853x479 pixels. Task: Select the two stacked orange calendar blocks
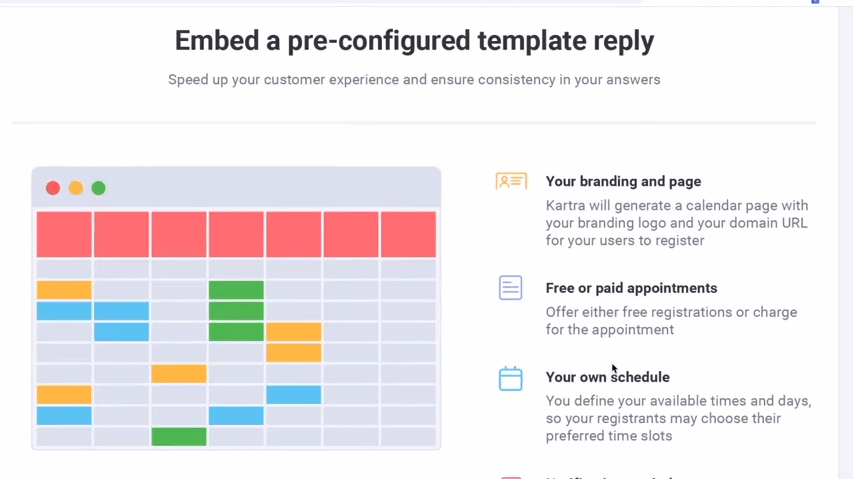coord(294,342)
